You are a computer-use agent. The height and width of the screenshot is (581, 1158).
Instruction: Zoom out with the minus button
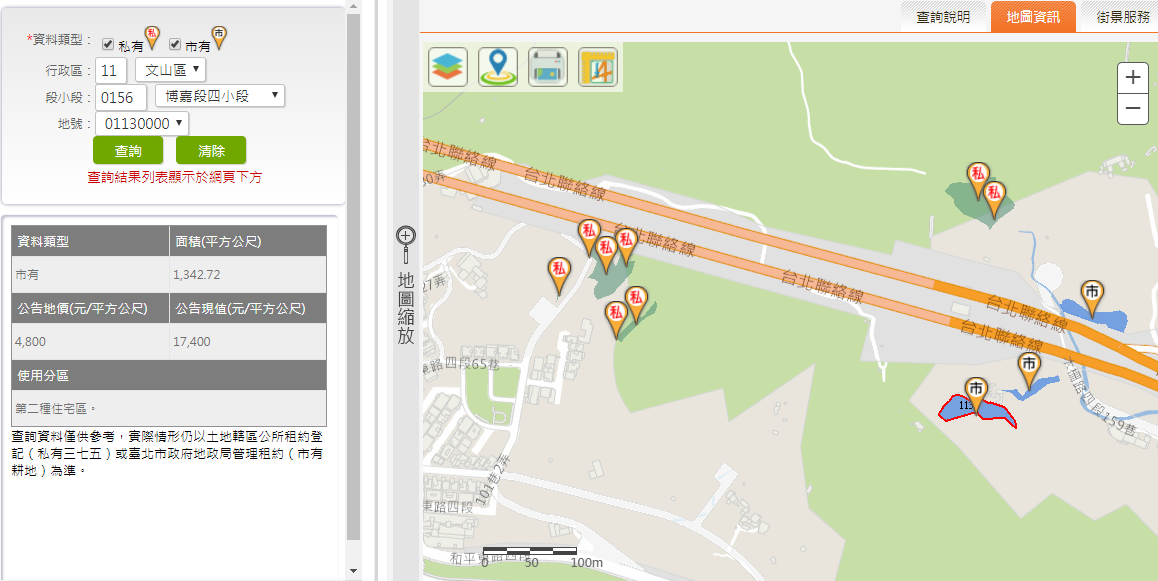1132,108
